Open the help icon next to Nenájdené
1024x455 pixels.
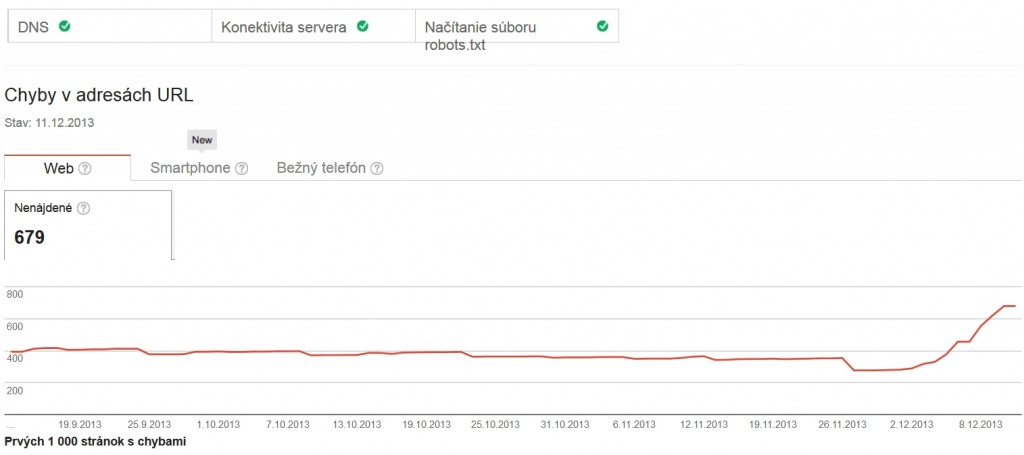(x=83, y=209)
